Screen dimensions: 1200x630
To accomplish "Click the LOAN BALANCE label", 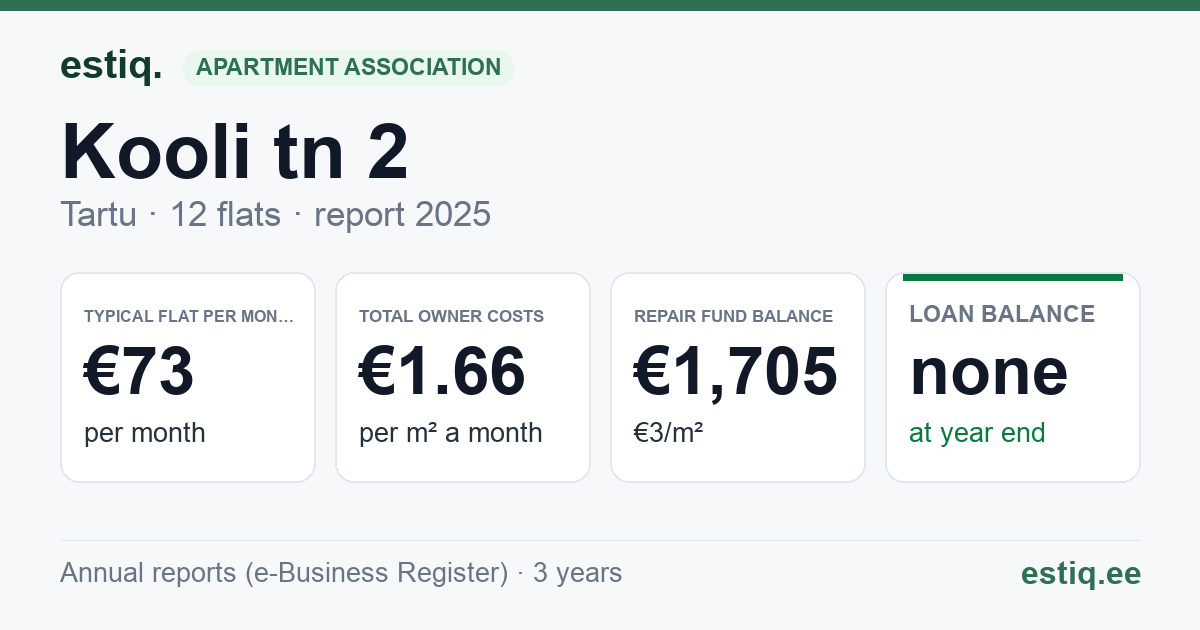I will point(1002,314).
